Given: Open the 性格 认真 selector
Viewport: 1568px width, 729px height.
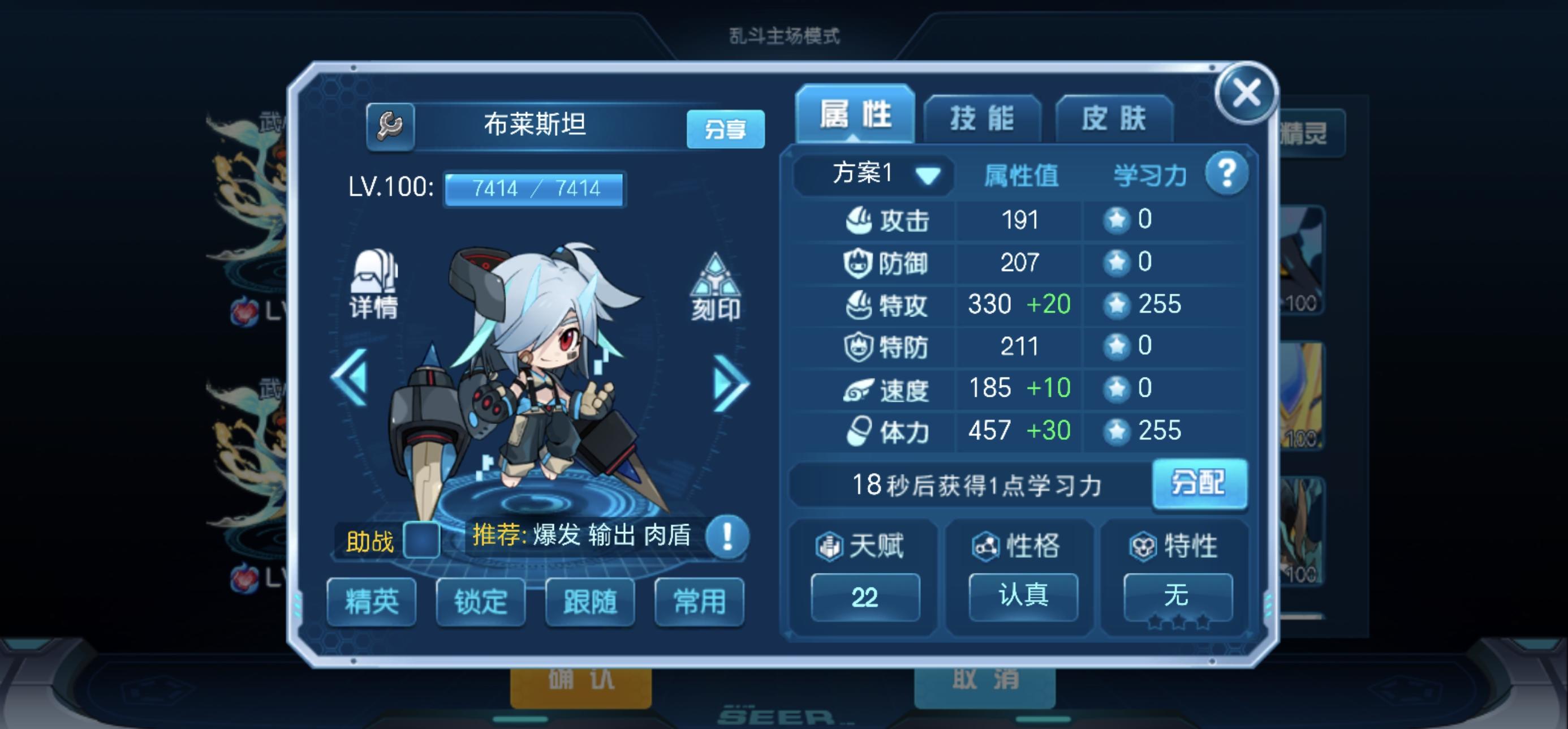Looking at the screenshot, I should (1023, 596).
